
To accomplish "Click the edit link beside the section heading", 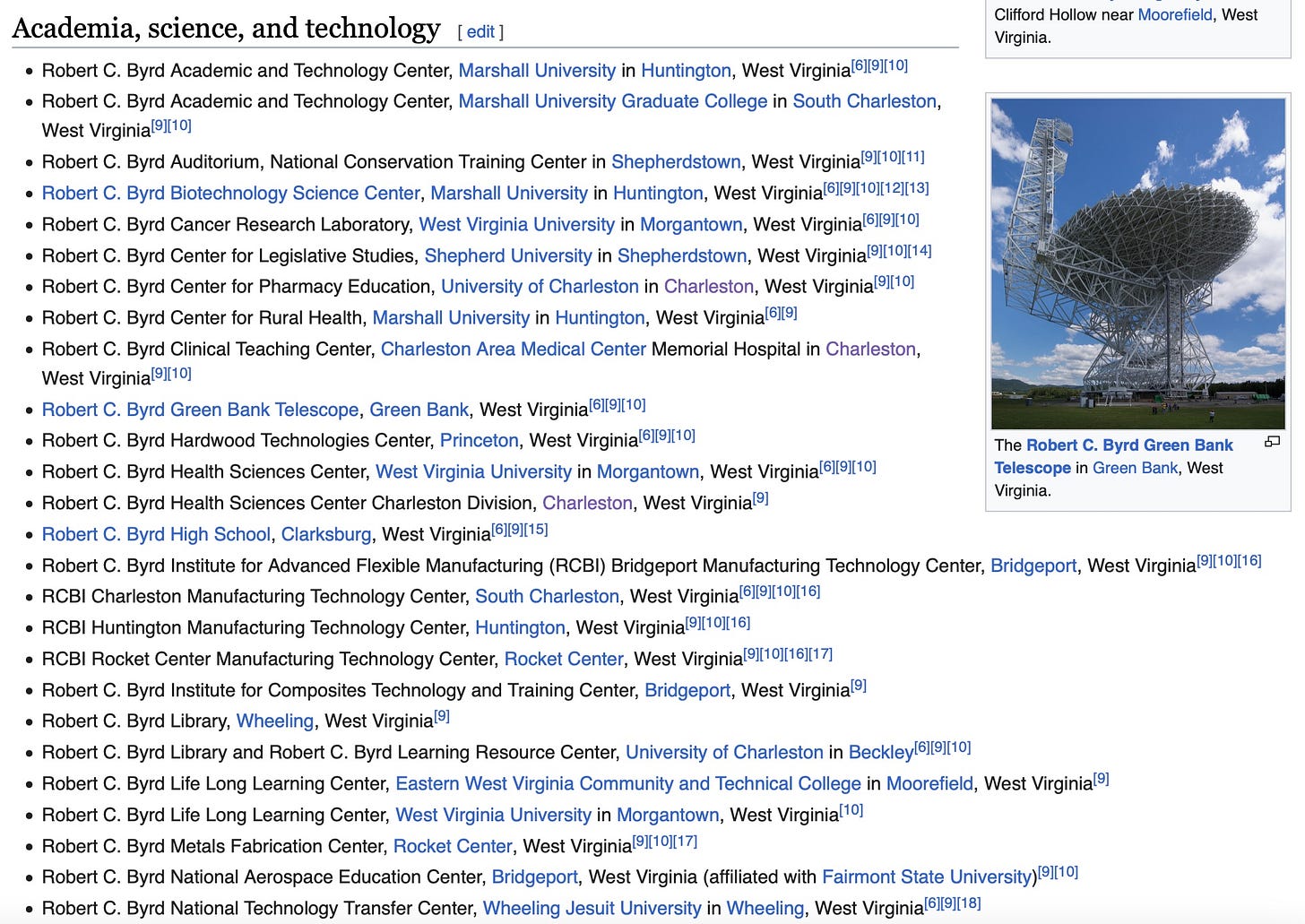I will [x=480, y=31].
